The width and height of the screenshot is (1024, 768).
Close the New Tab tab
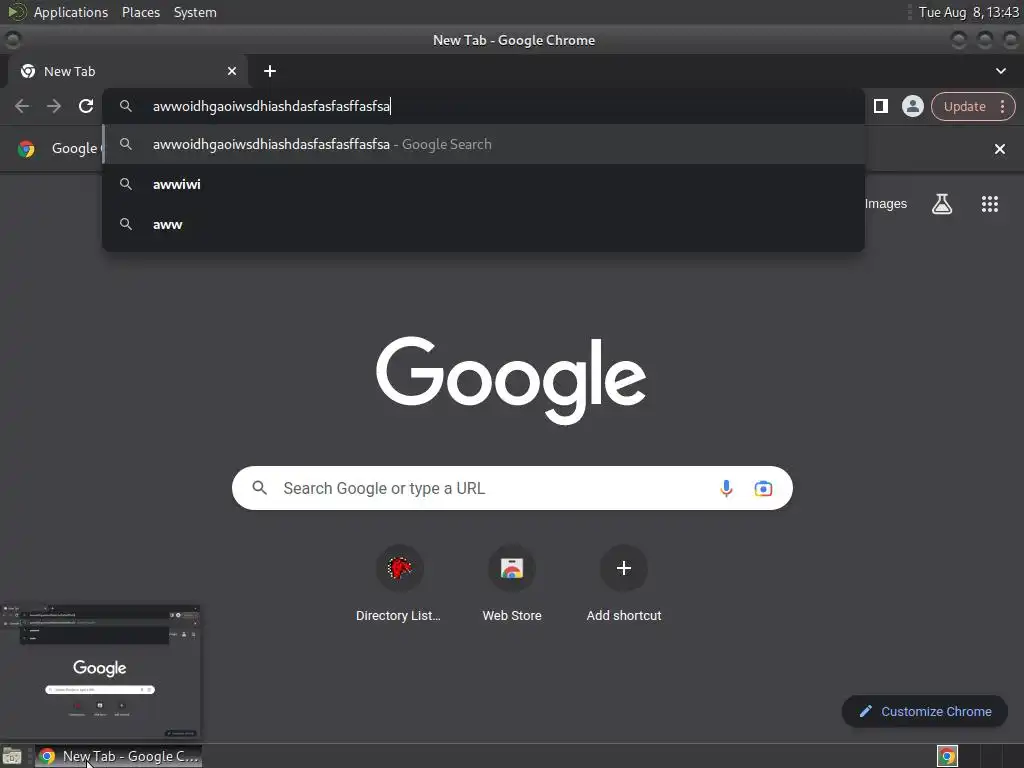232,71
